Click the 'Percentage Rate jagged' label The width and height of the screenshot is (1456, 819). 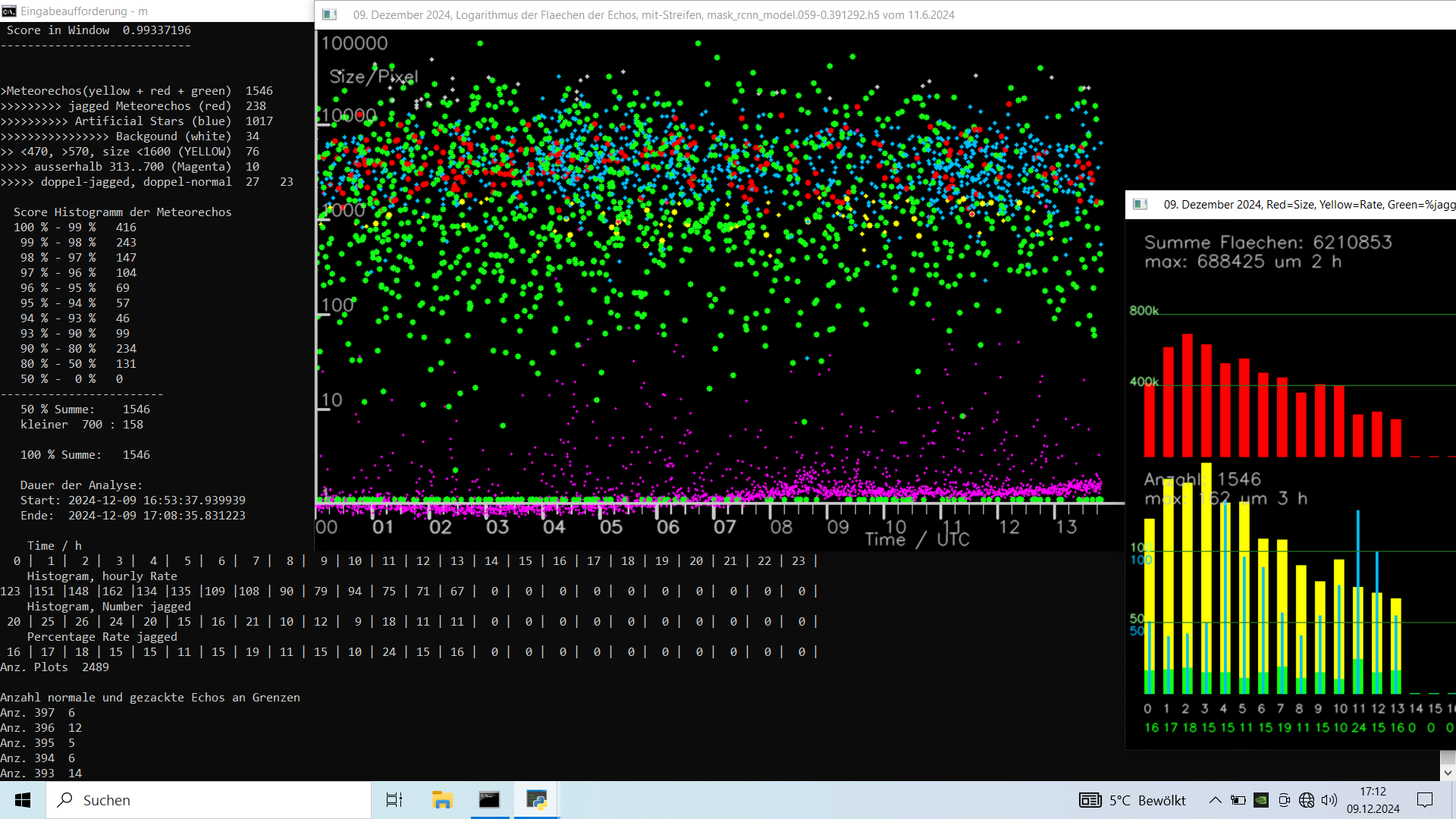tap(102, 637)
